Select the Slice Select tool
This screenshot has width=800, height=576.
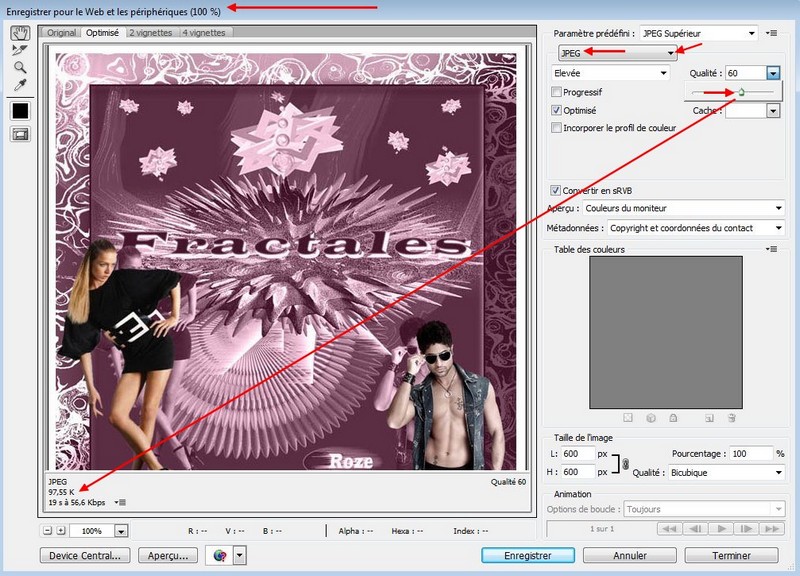(20, 49)
